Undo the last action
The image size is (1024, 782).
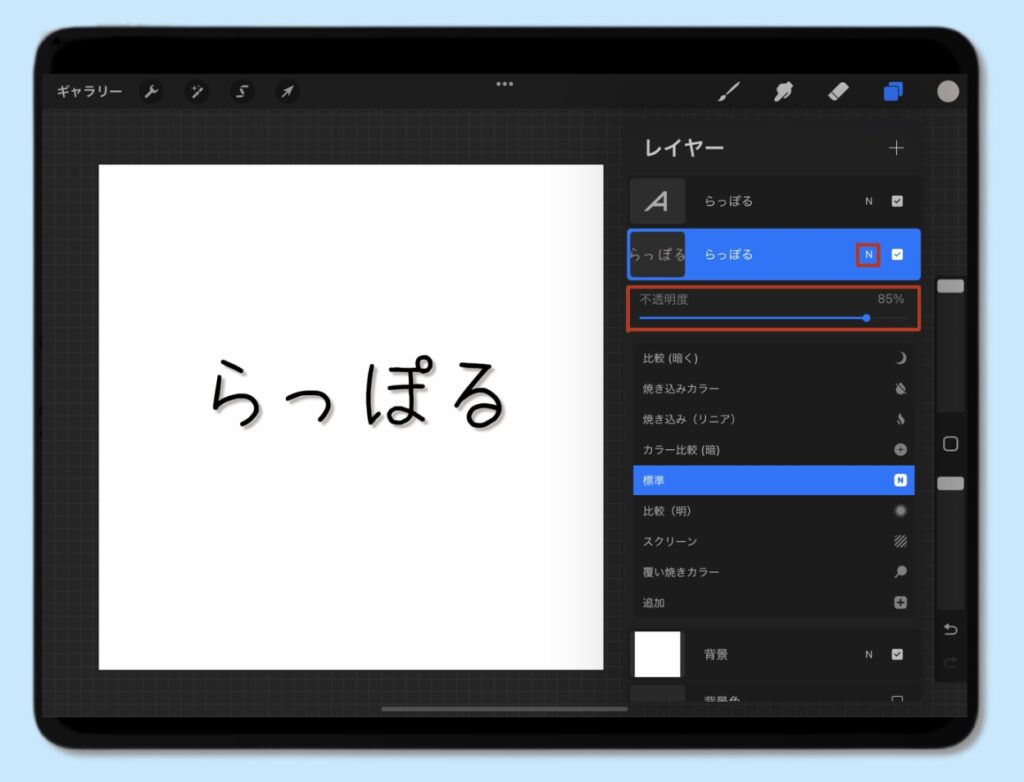[950, 629]
